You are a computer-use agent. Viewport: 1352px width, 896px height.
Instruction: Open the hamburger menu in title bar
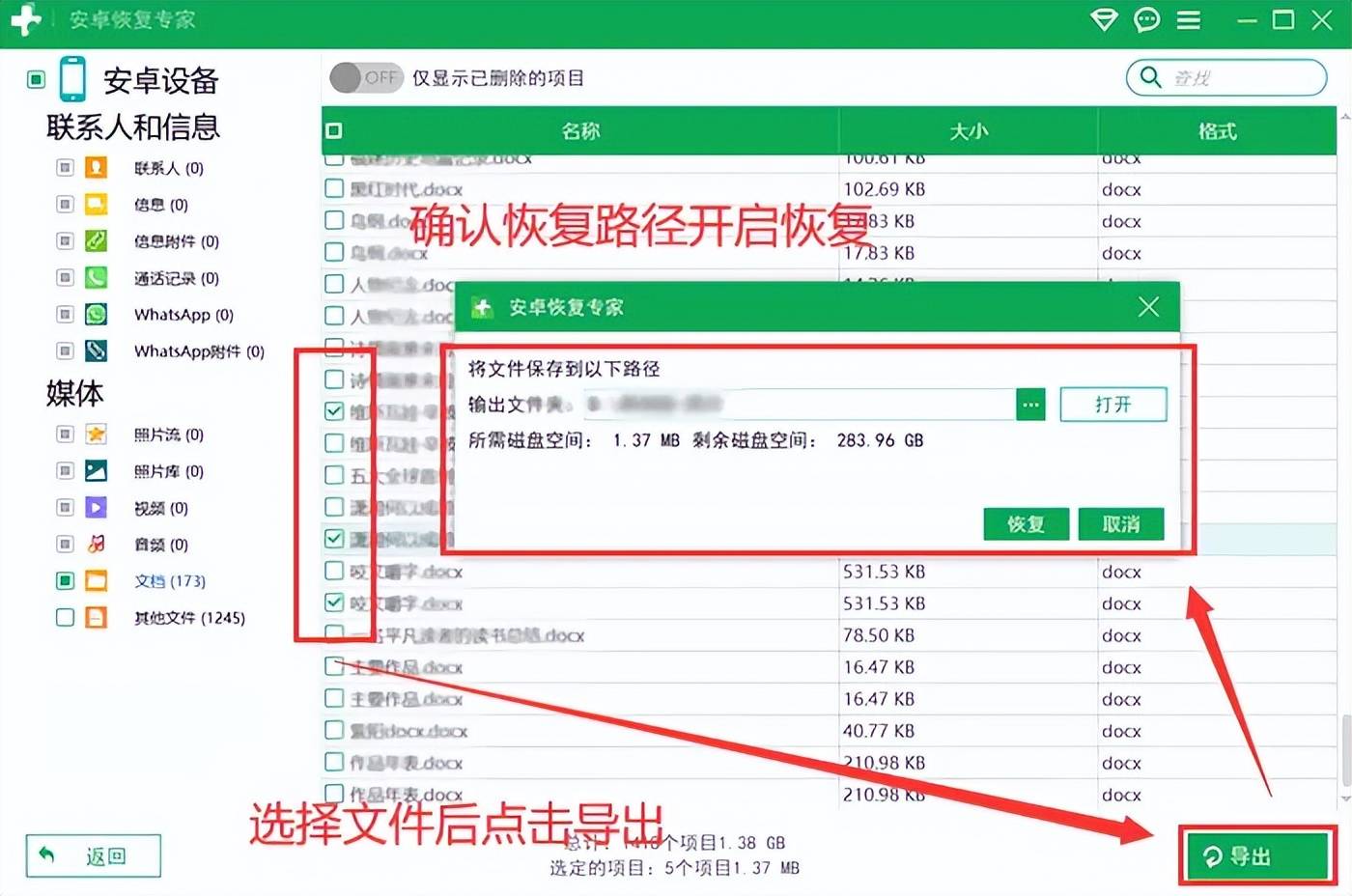point(1189,19)
